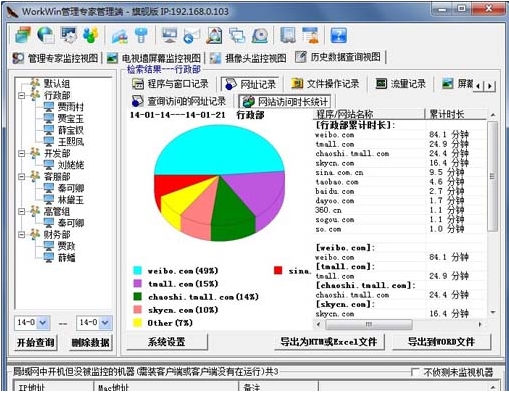Click the blue screw bolt toolbar icon
This screenshot has width=509, height=393.
(141, 36)
